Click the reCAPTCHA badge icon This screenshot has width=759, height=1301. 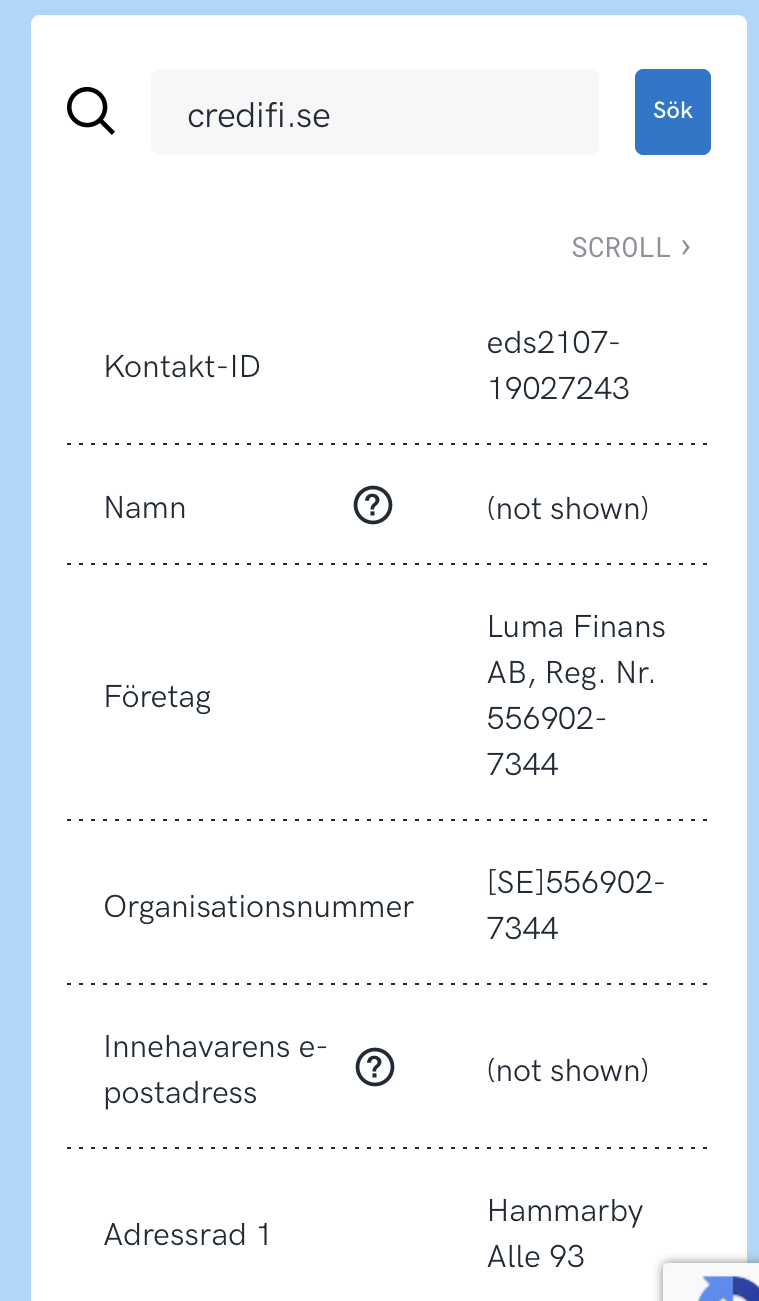point(728,1286)
